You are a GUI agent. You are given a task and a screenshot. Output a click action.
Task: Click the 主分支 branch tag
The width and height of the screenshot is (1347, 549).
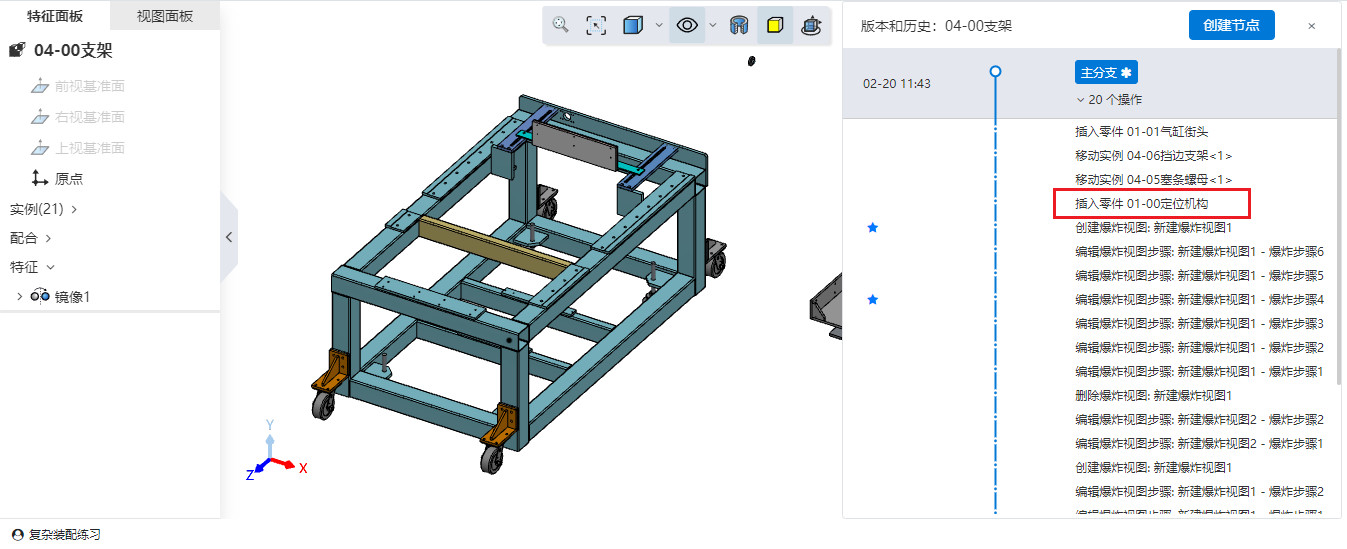(x=1106, y=72)
